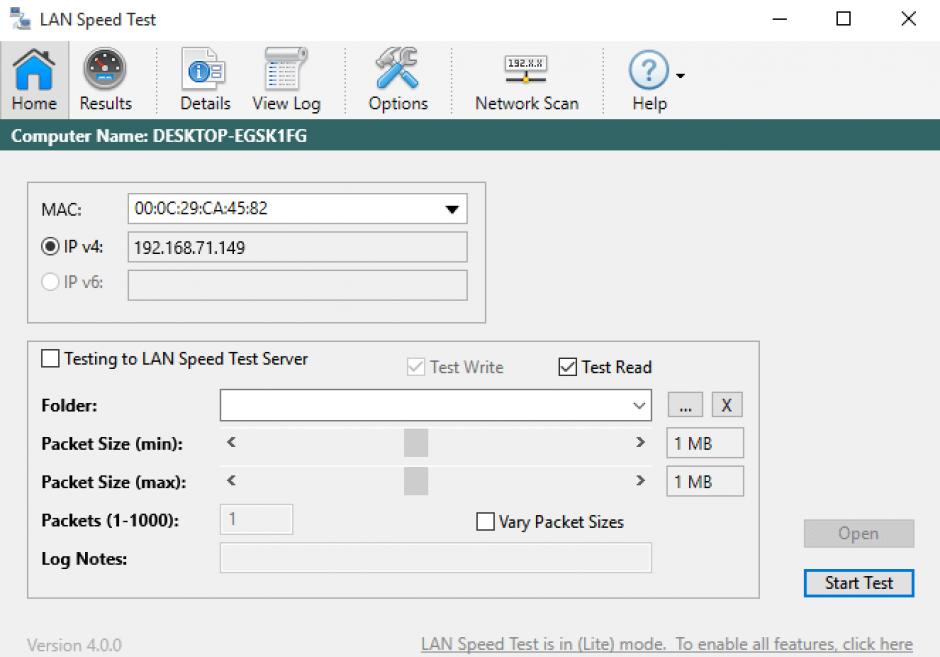Click the Help question mark icon

point(648,72)
